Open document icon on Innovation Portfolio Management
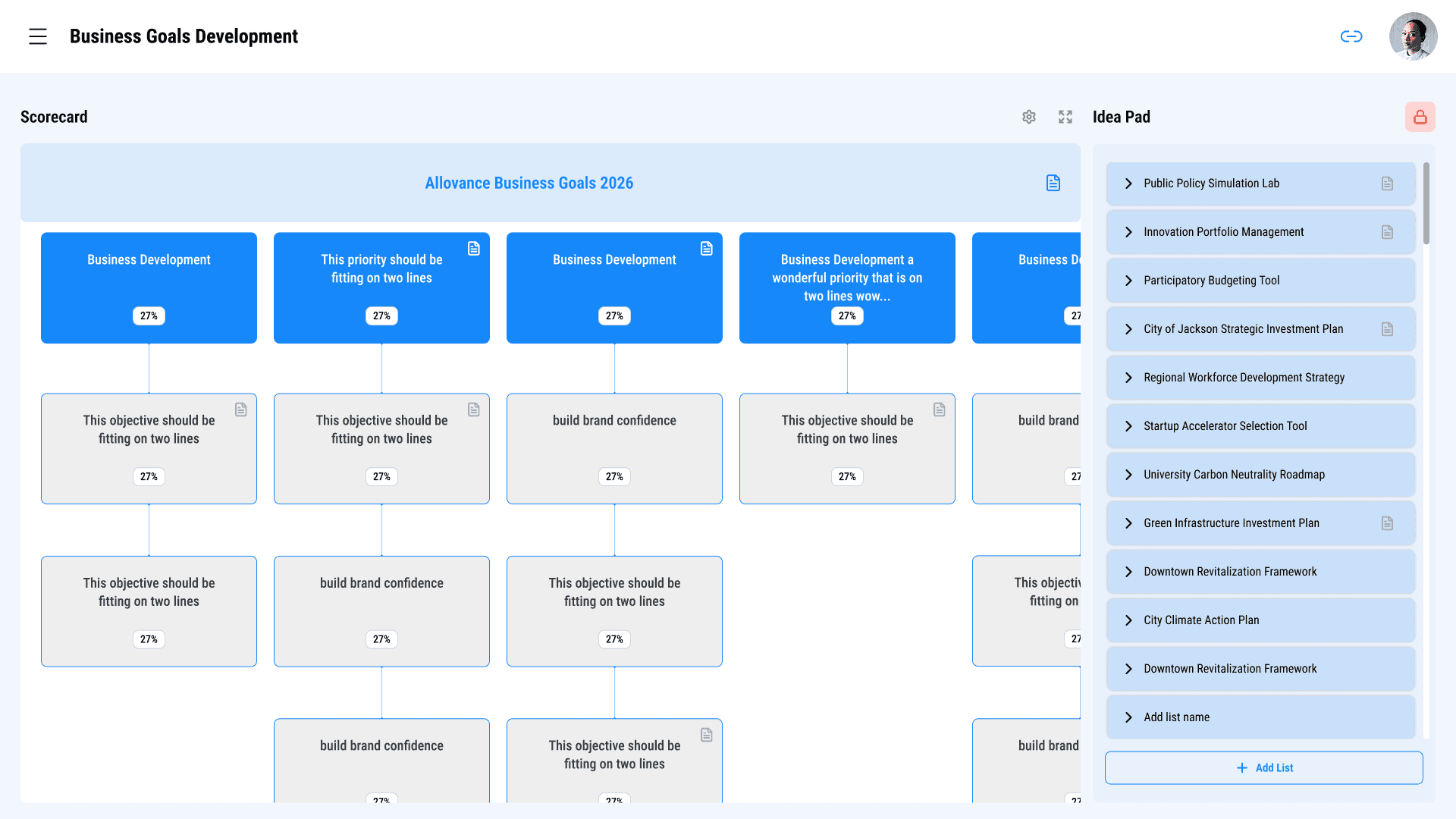 pyautogui.click(x=1387, y=232)
